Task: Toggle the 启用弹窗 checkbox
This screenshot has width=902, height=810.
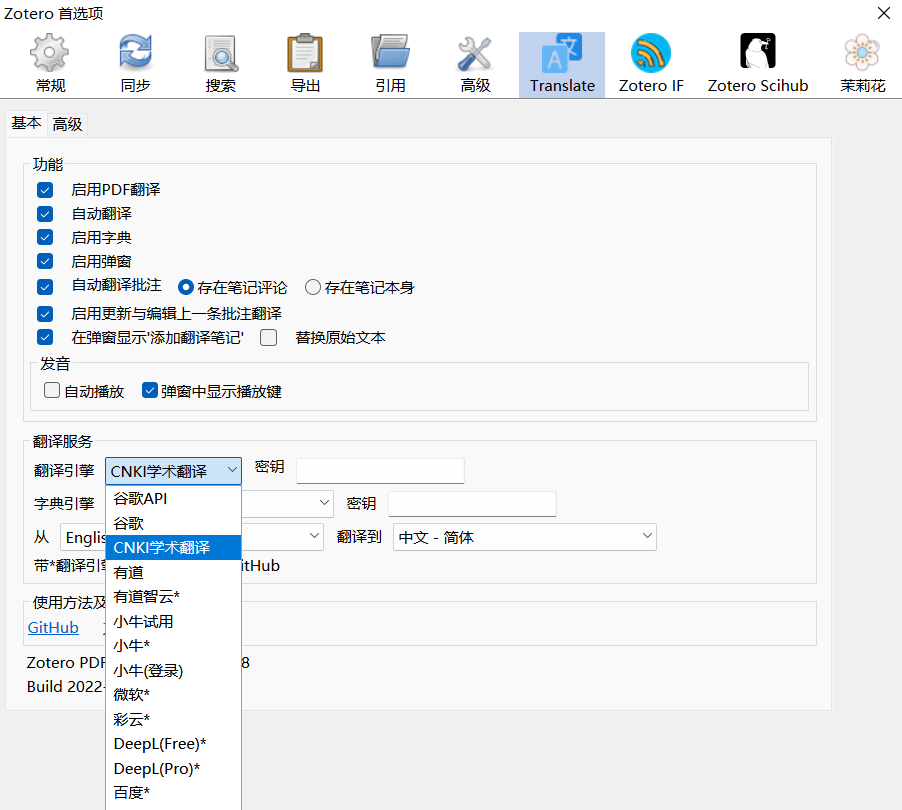Action: pos(45,262)
